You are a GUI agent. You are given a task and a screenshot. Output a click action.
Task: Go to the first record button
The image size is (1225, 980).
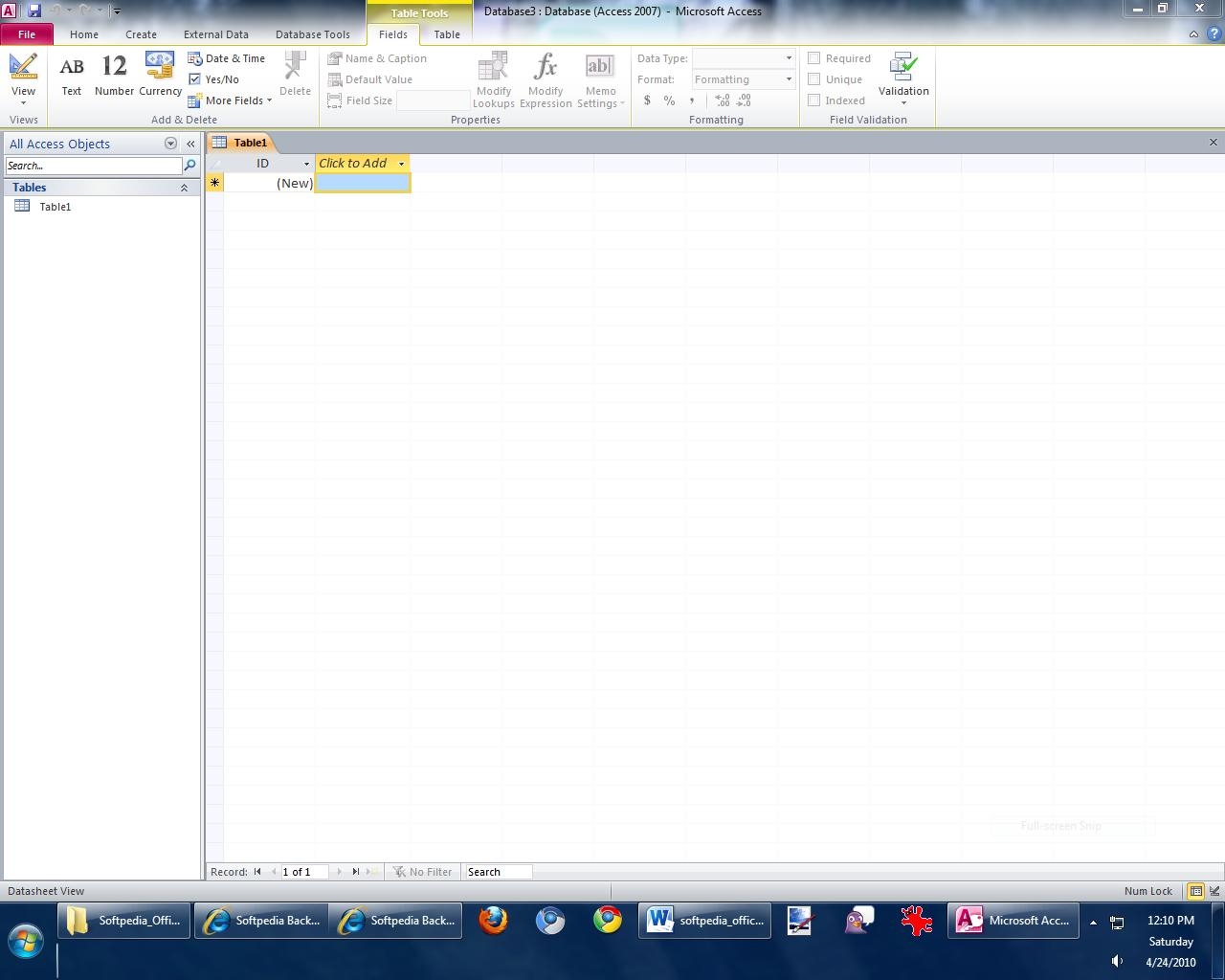257,872
